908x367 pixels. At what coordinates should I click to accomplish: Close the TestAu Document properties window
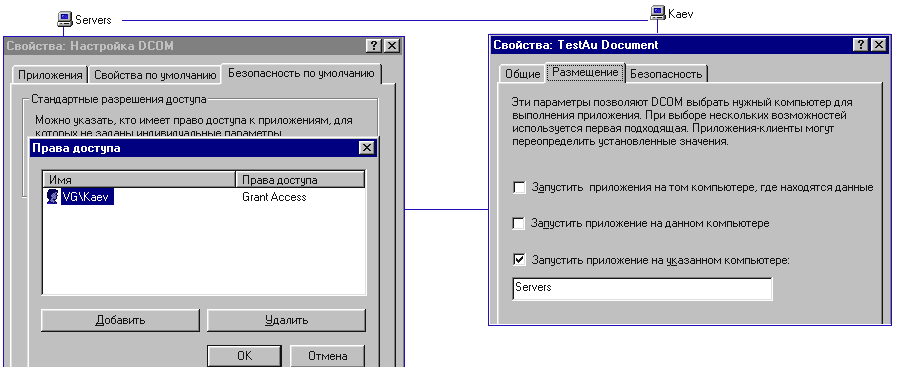(878, 45)
